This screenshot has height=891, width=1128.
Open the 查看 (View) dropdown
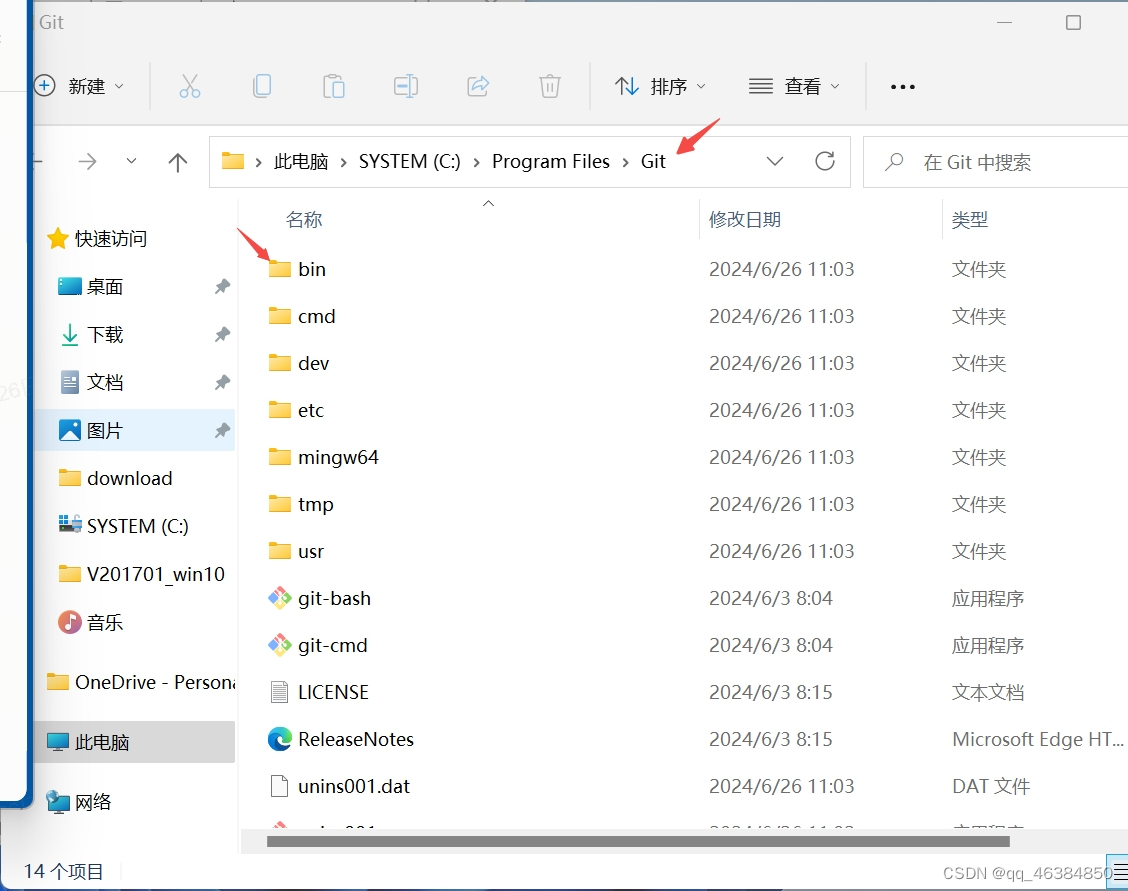pos(794,86)
